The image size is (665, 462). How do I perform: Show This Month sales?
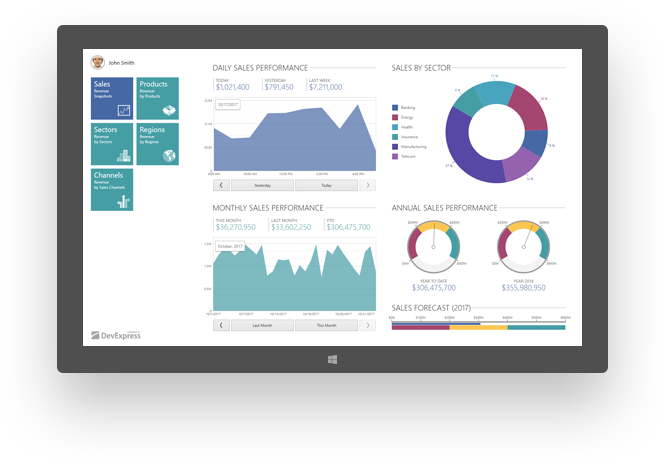pyautogui.click(x=326, y=325)
